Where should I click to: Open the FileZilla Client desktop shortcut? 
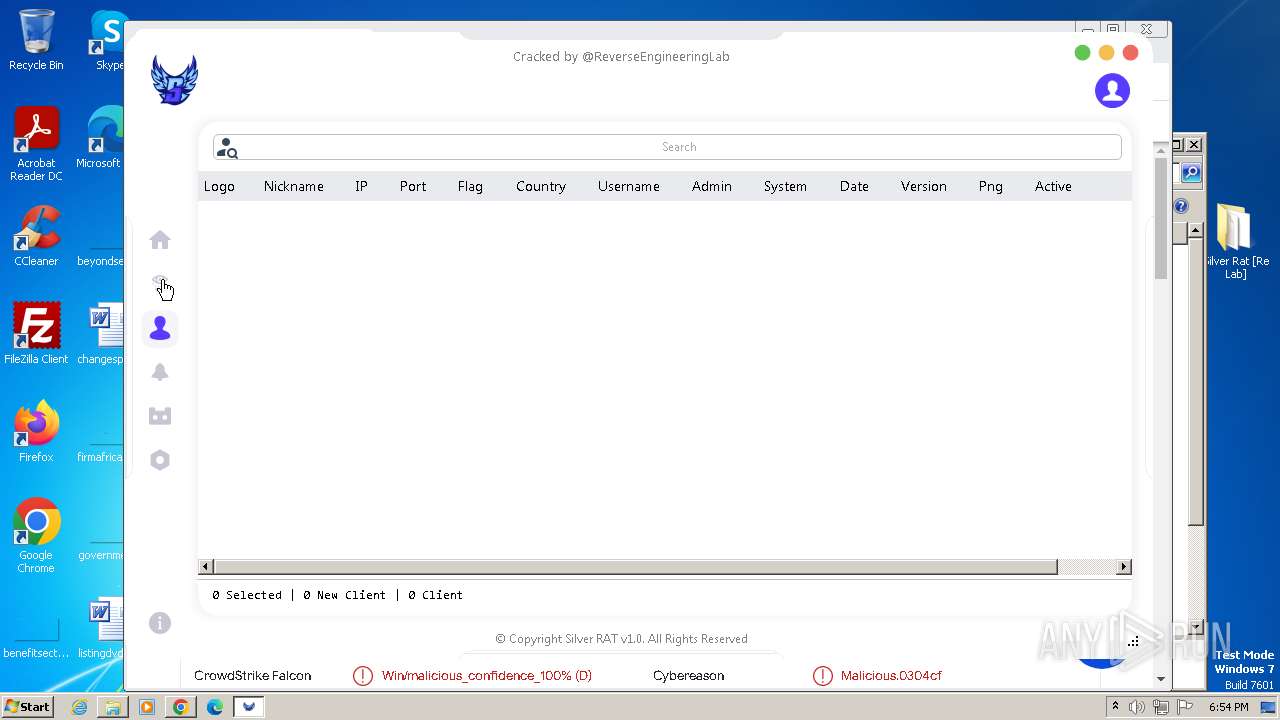(x=36, y=334)
